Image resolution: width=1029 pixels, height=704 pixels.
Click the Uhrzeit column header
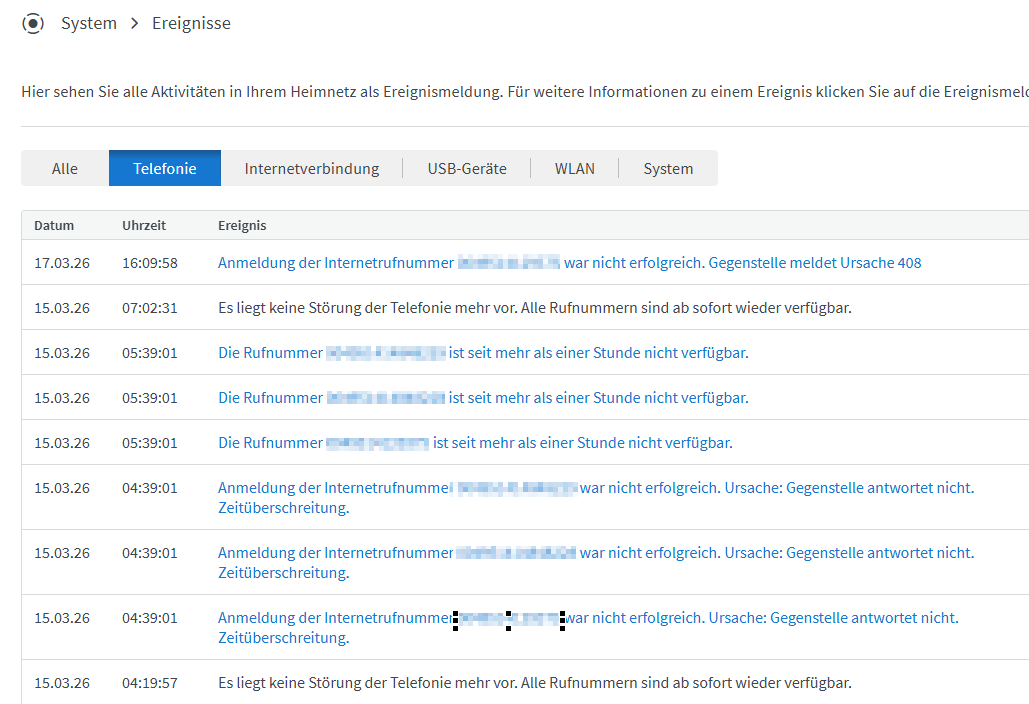click(x=144, y=226)
